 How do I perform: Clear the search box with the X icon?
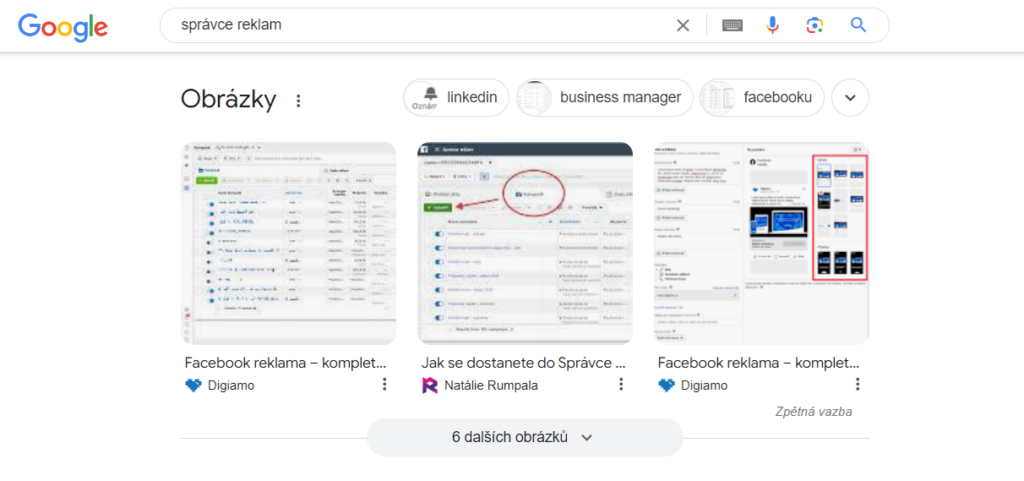click(x=682, y=25)
